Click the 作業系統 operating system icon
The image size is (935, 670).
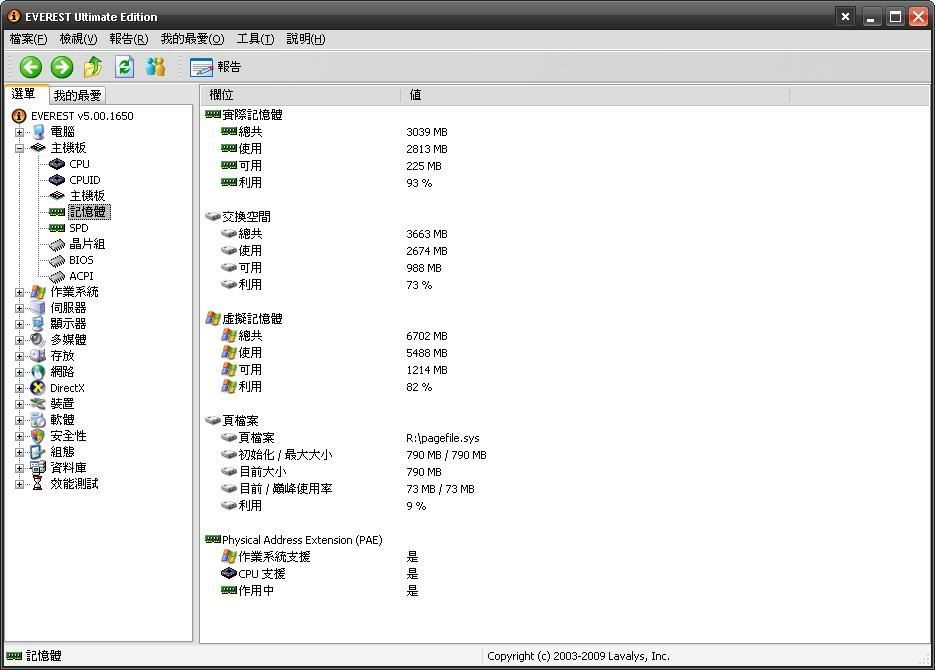point(38,292)
